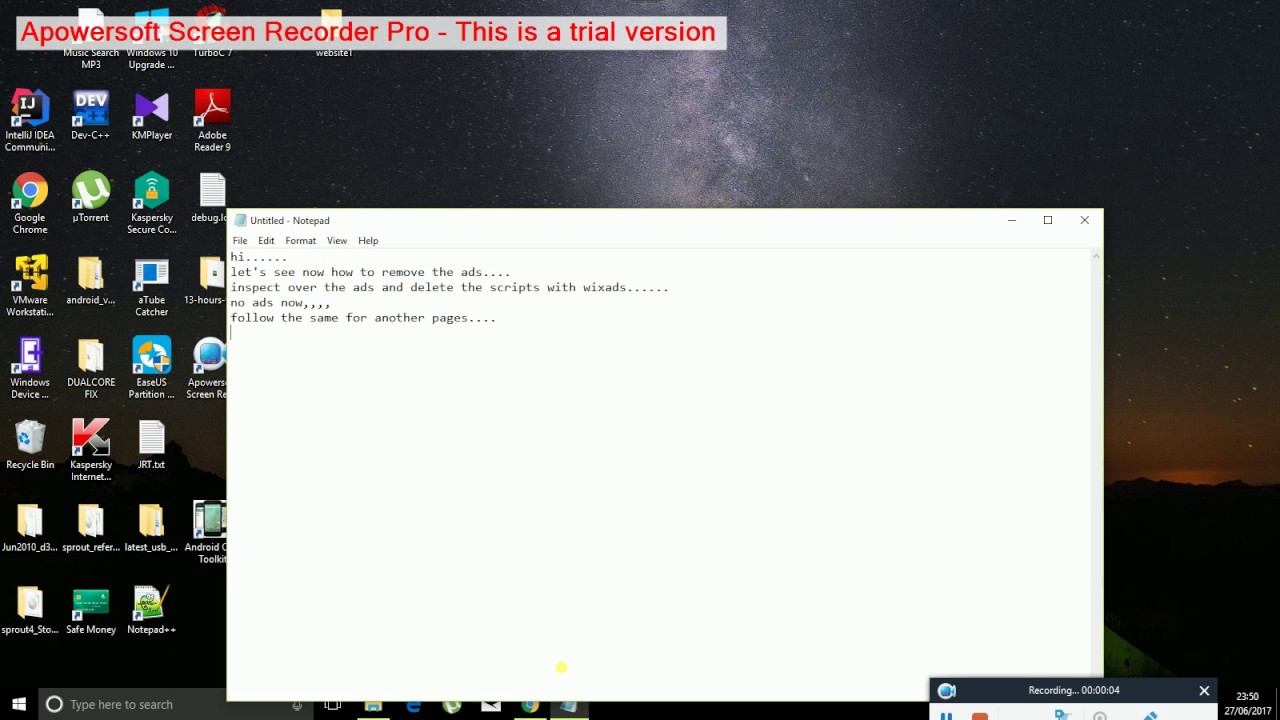Select the JRT.txt file icon
The height and width of the screenshot is (720, 1280).
pos(152,445)
